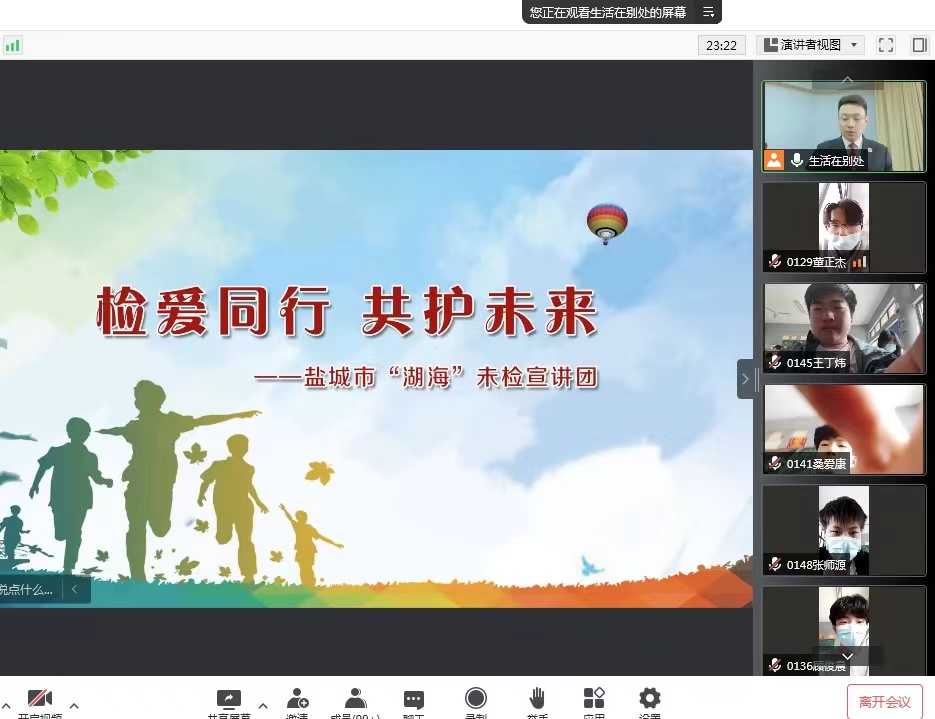Expand share screen options arrow
The height and width of the screenshot is (719, 935).
click(x=263, y=705)
